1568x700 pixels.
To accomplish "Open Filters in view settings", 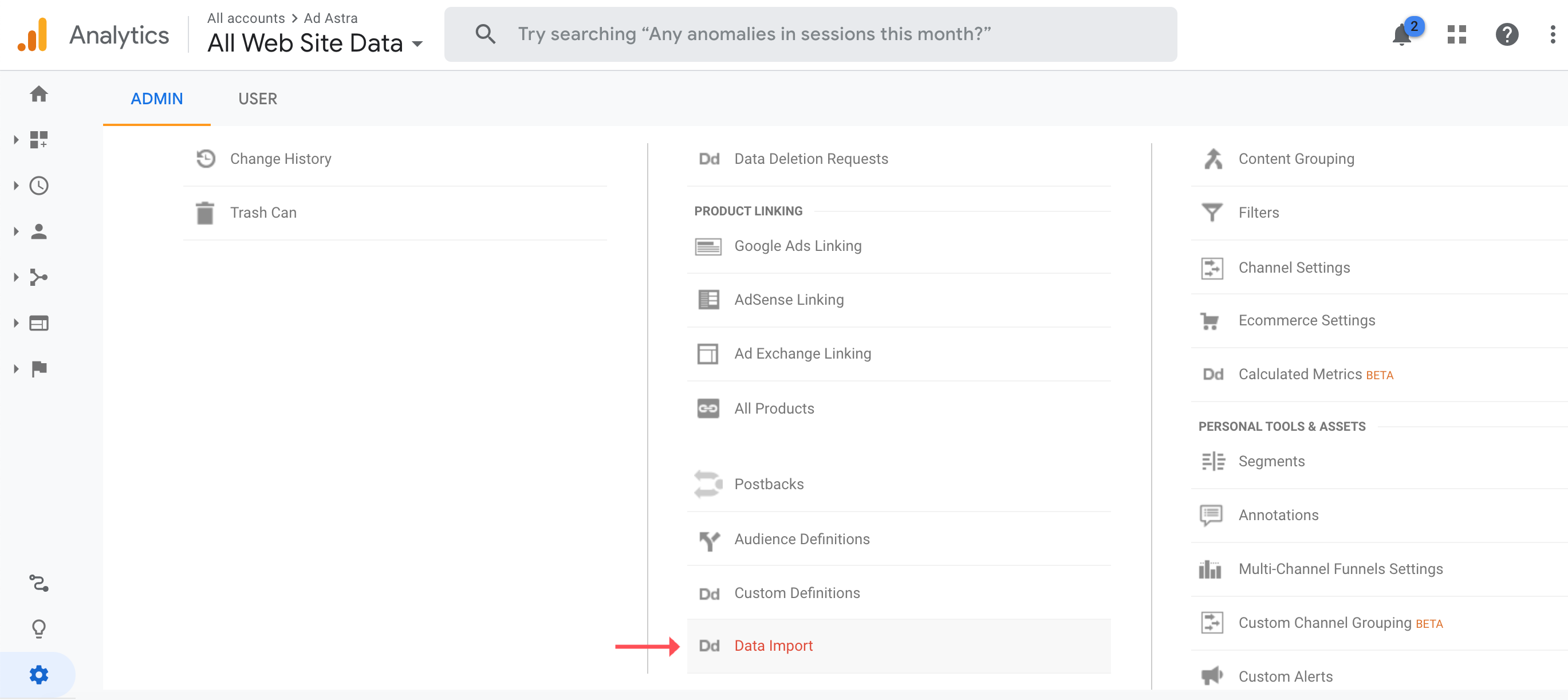I will 1258,213.
